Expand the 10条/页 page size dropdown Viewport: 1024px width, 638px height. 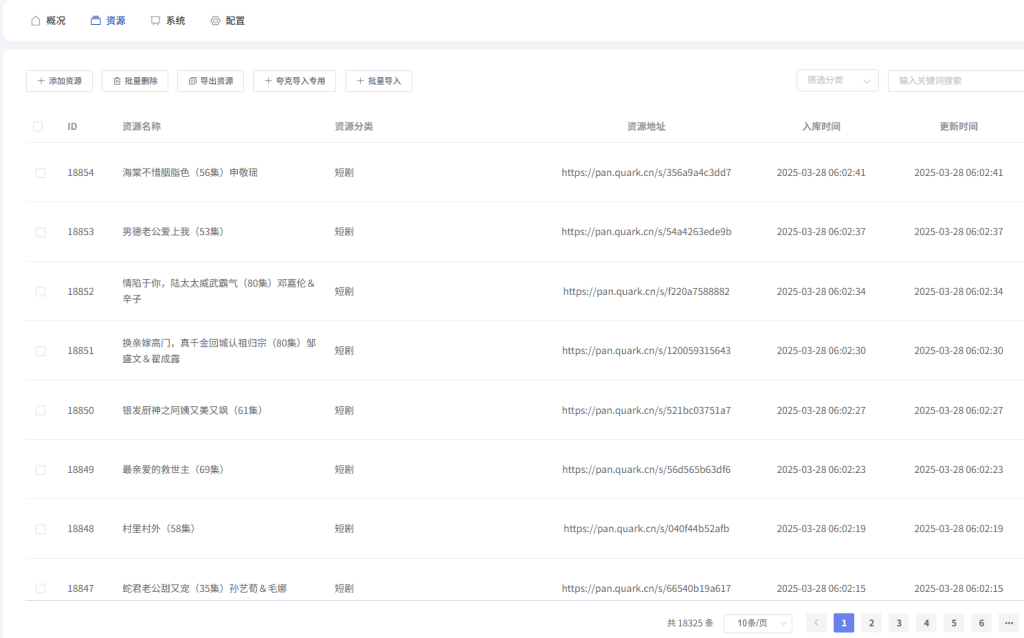tap(757, 623)
